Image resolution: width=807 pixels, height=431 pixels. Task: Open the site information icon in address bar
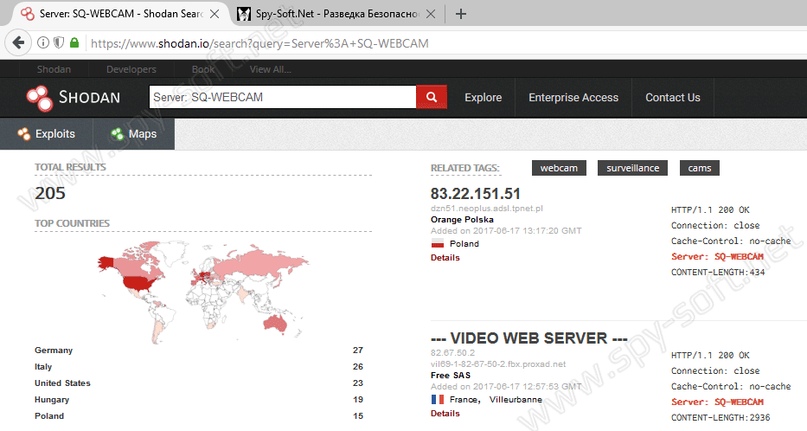click(43, 43)
